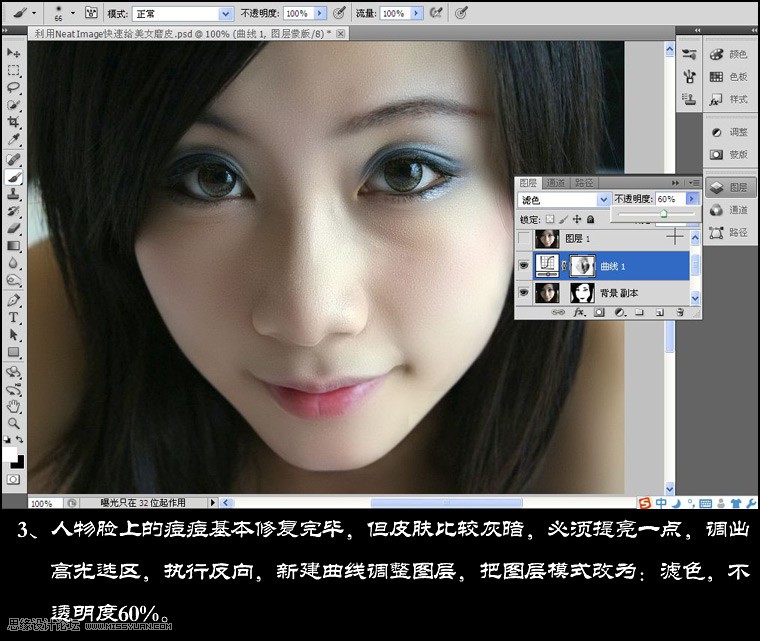Open 颜色 panel from dock
The width and height of the screenshot is (760, 641).
[x=729, y=54]
